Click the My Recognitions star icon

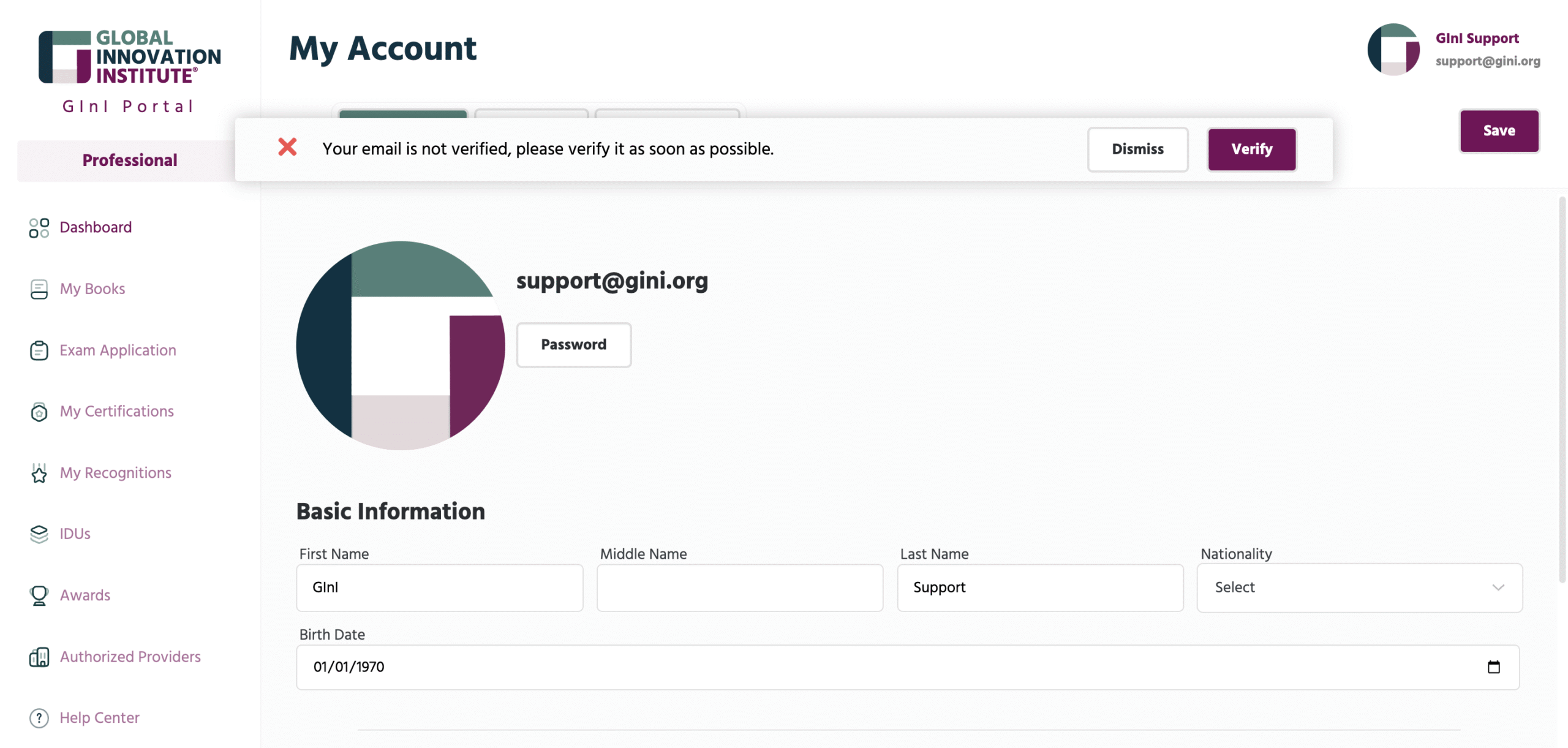(39, 473)
